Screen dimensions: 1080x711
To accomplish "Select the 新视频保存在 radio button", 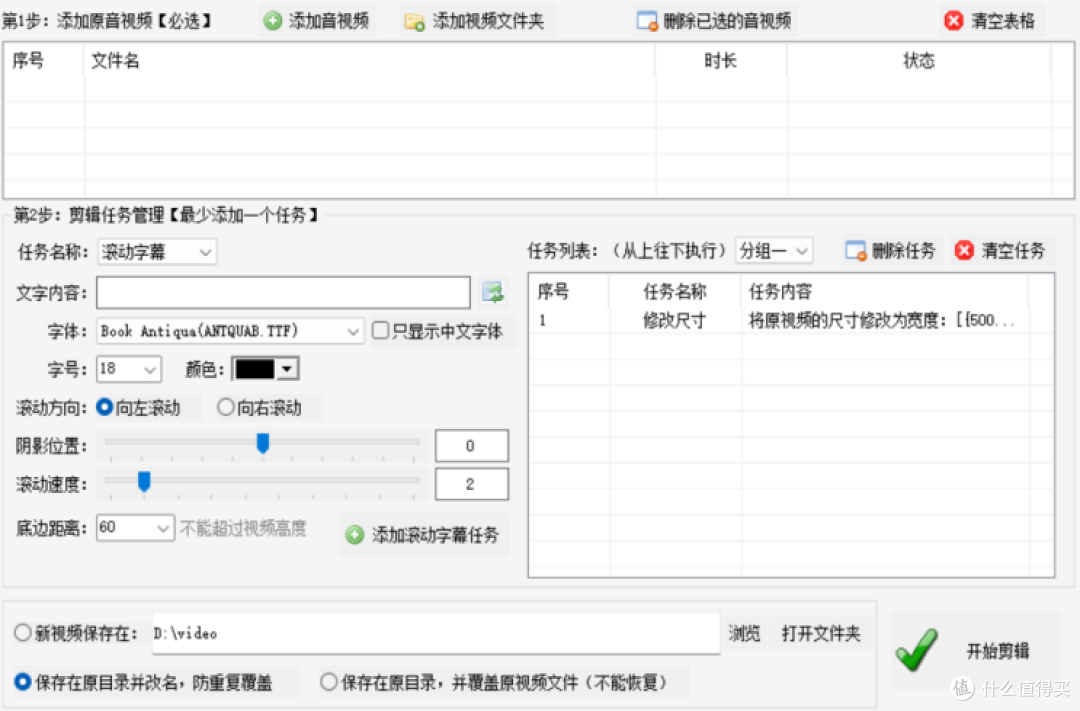I will tap(23, 632).
